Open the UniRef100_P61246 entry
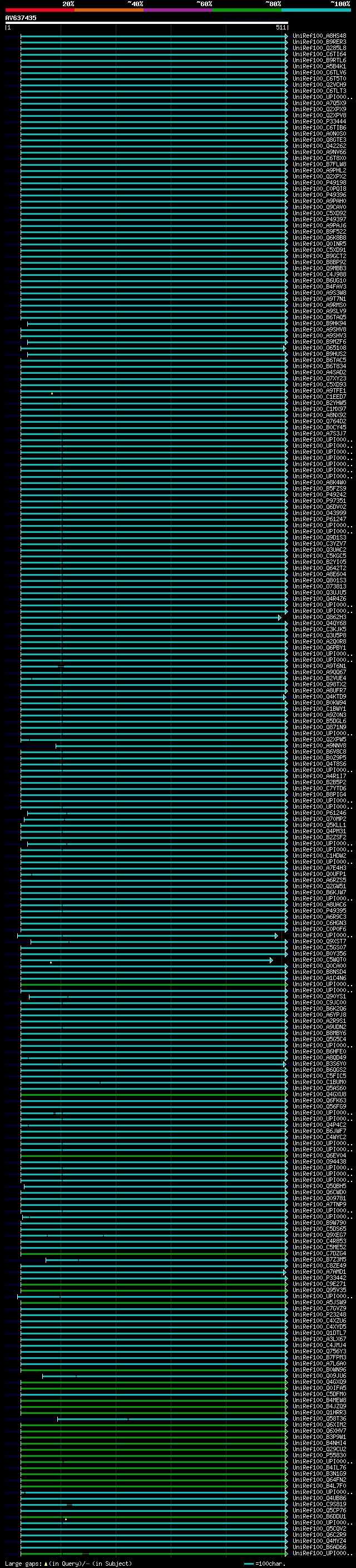This screenshot has height=1568, width=356. pos(319,813)
